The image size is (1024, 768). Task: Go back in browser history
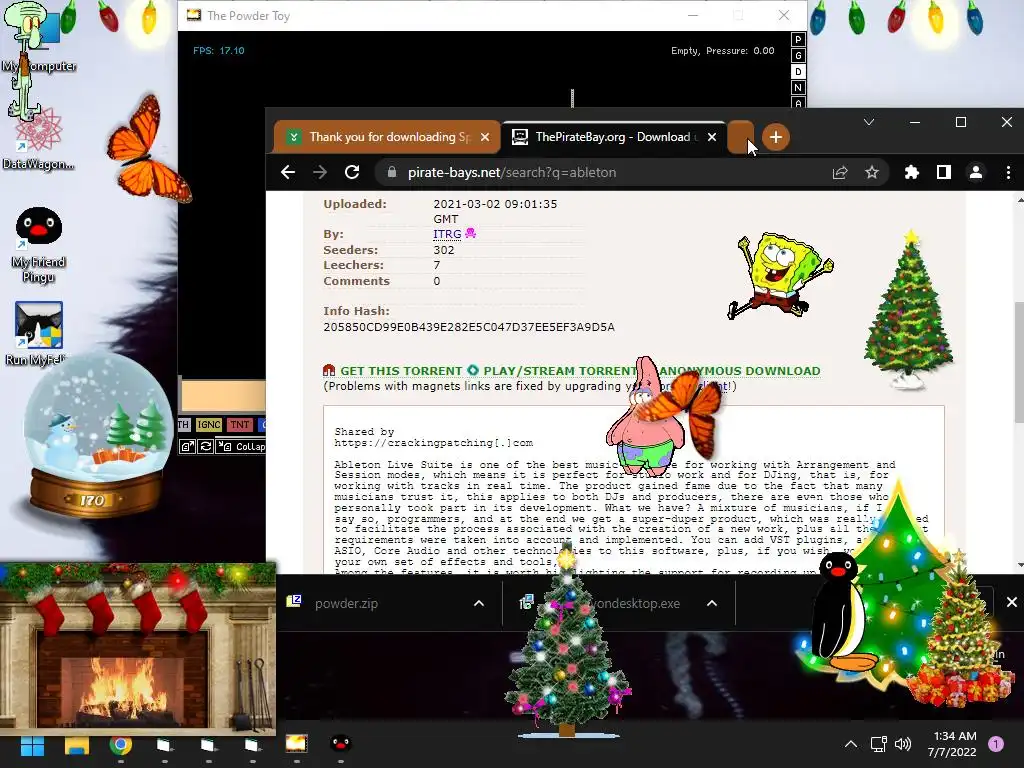(288, 172)
